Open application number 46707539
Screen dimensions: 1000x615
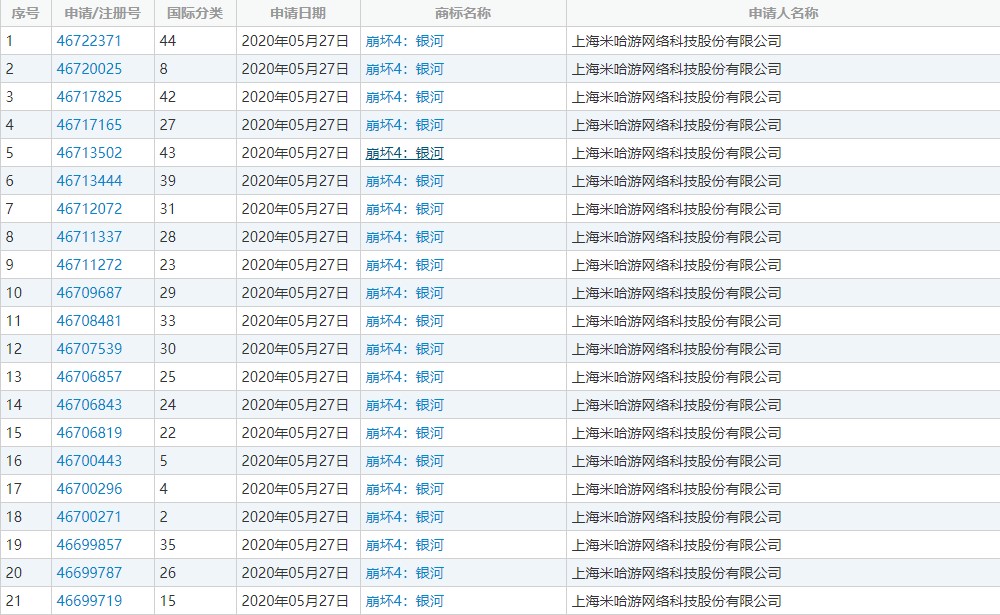click(89, 349)
